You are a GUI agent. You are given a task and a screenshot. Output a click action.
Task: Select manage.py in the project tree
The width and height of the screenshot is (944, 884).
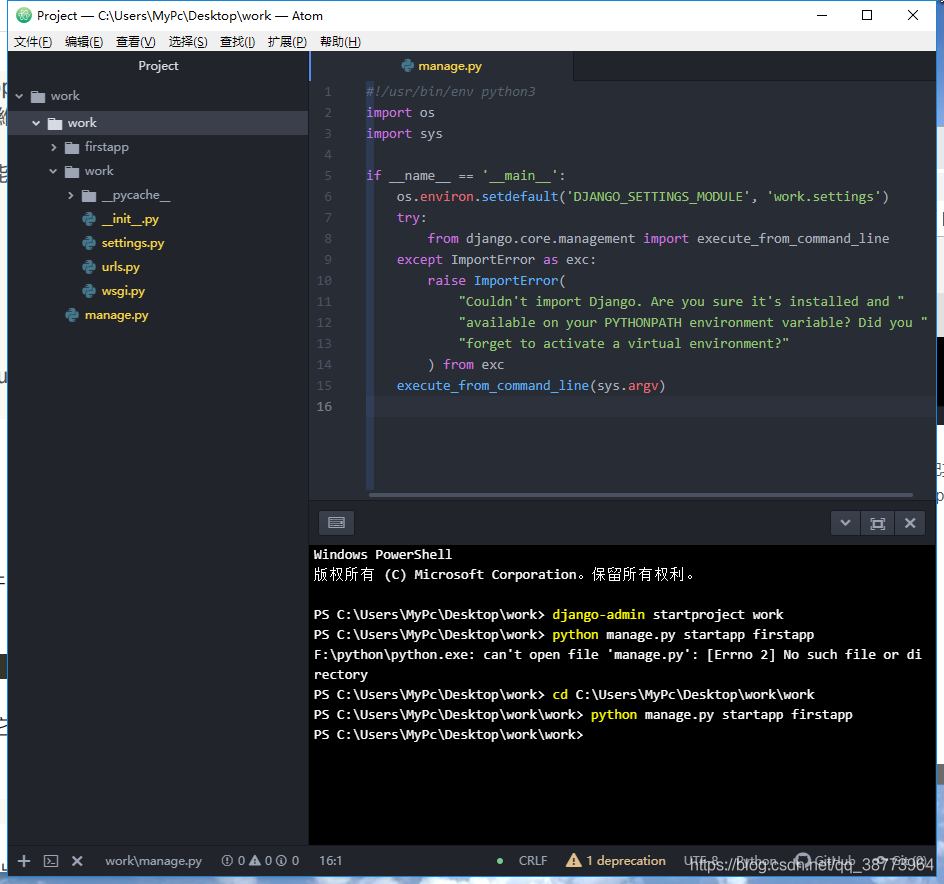click(116, 315)
